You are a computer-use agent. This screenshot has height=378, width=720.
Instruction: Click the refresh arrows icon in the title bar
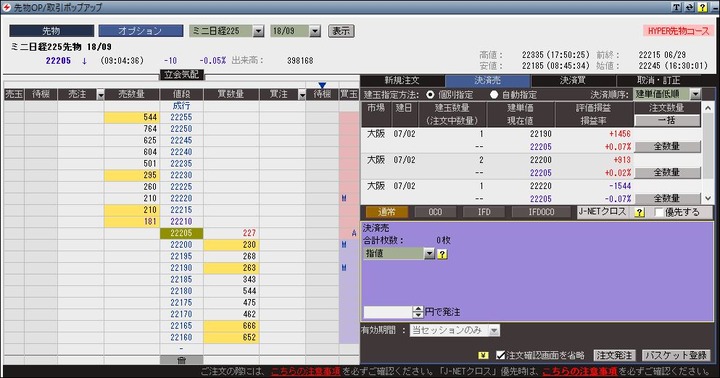[689, 7]
